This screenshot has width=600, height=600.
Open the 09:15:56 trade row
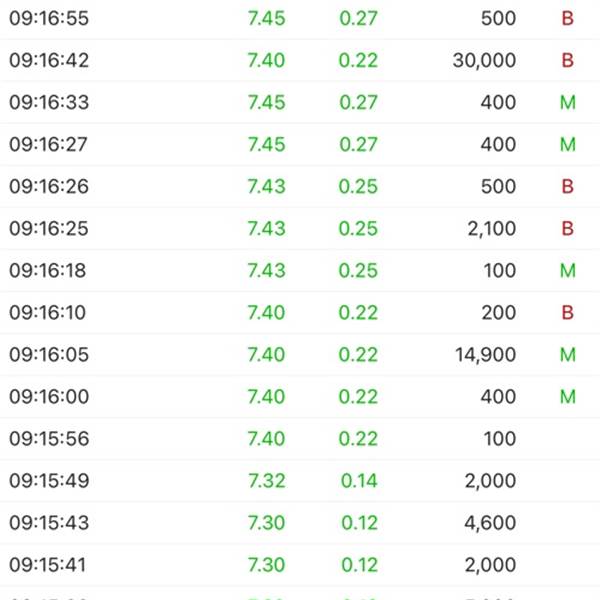pyautogui.click(x=300, y=439)
